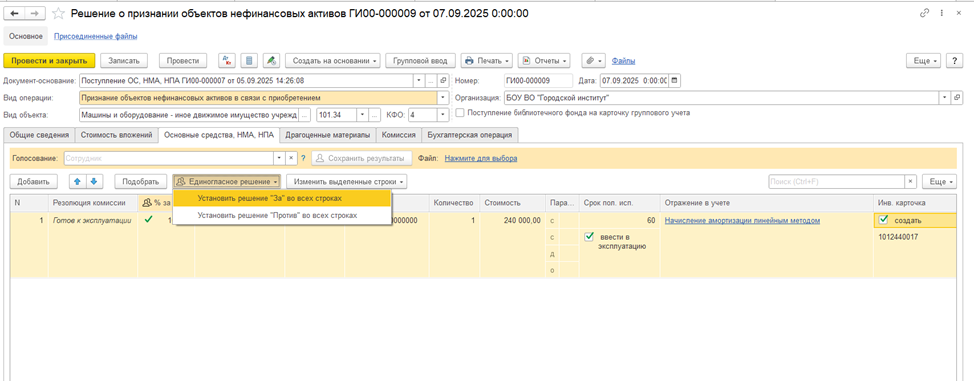The image size is (974, 381).
Task: Go forward with the right arrow button
Action: pos(35,13)
